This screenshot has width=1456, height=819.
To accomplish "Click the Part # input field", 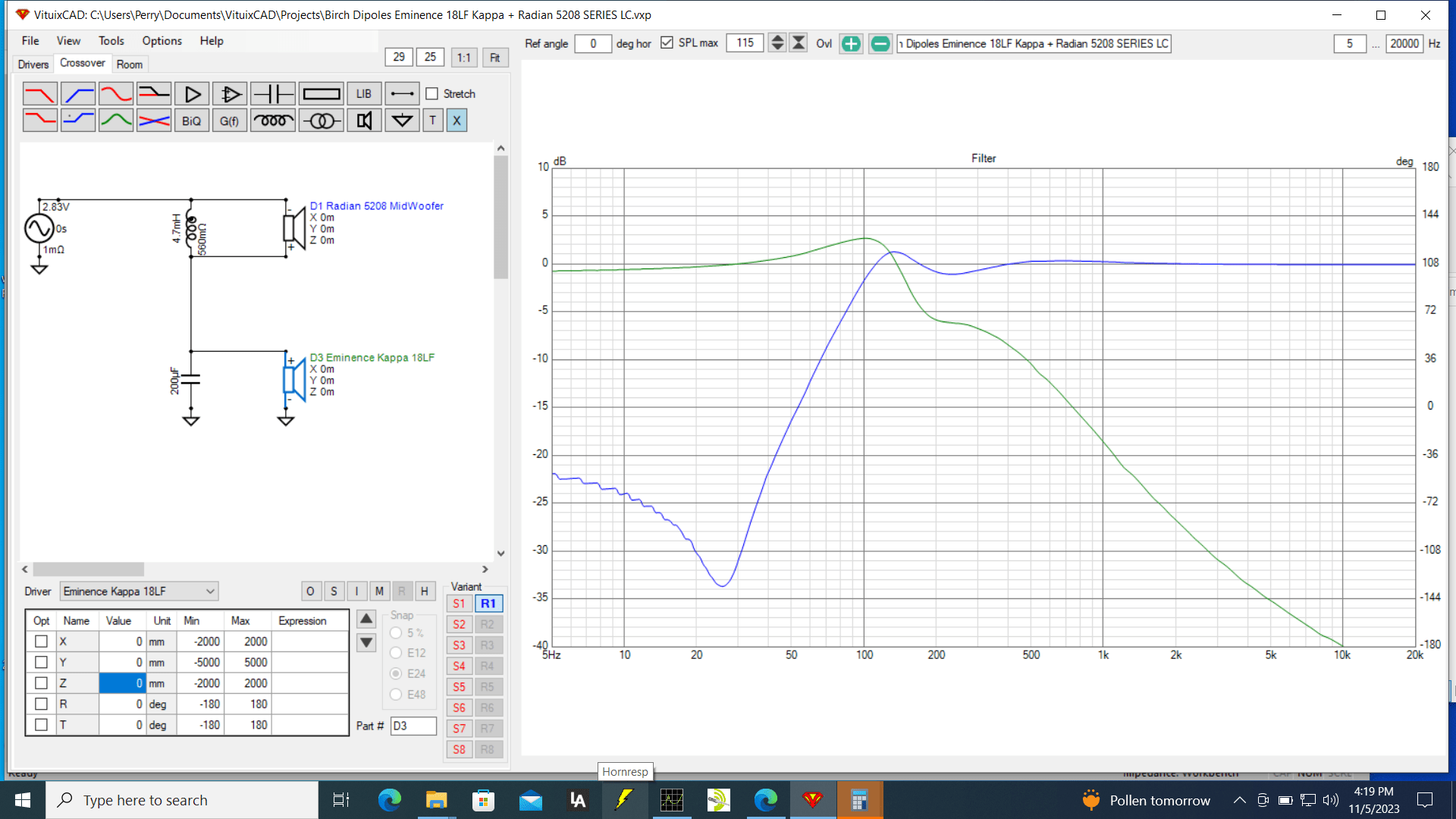I will click(413, 726).
